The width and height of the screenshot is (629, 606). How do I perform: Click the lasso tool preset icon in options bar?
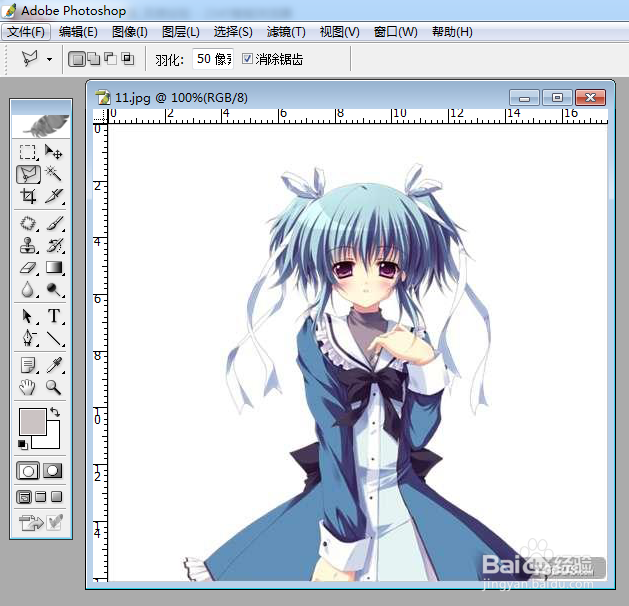tap(30, 59)
